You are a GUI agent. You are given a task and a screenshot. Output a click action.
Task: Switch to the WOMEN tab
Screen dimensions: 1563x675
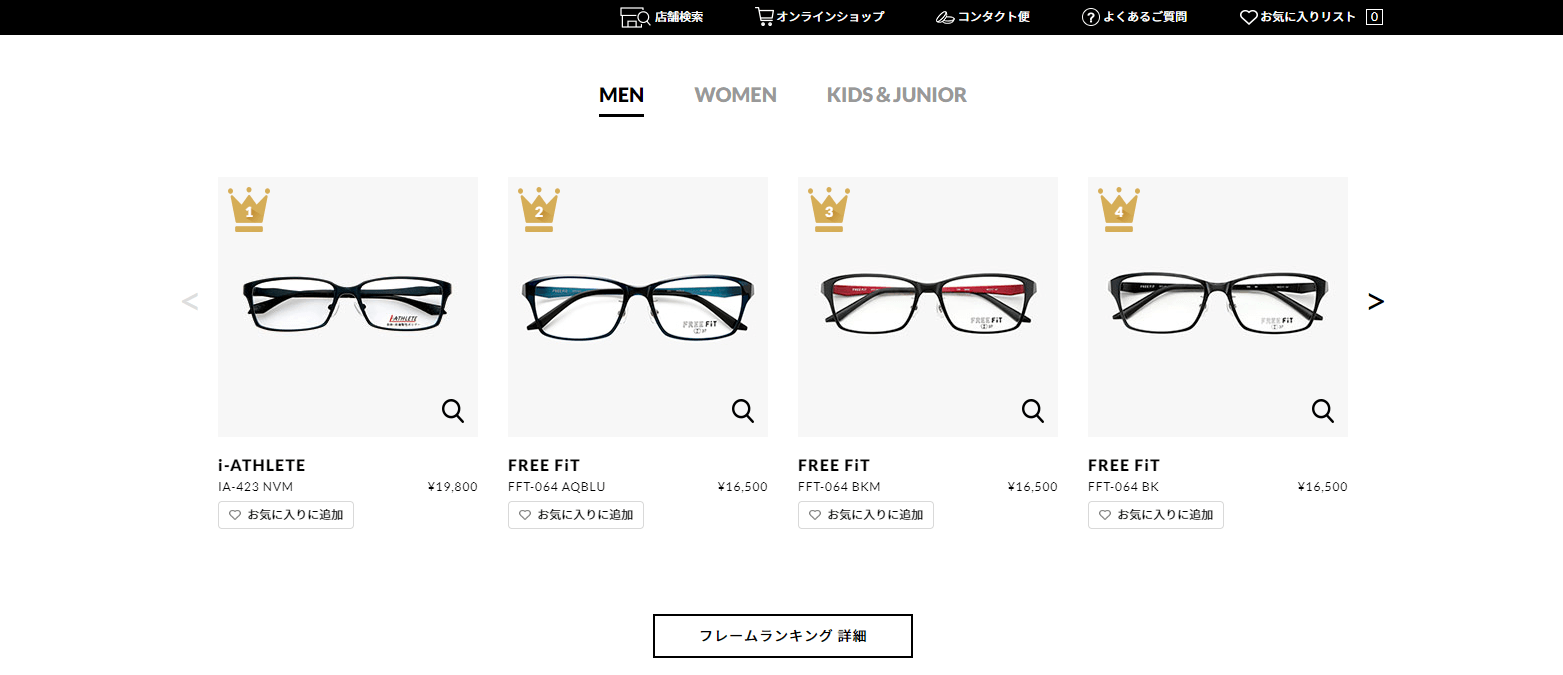coord(736,95)
